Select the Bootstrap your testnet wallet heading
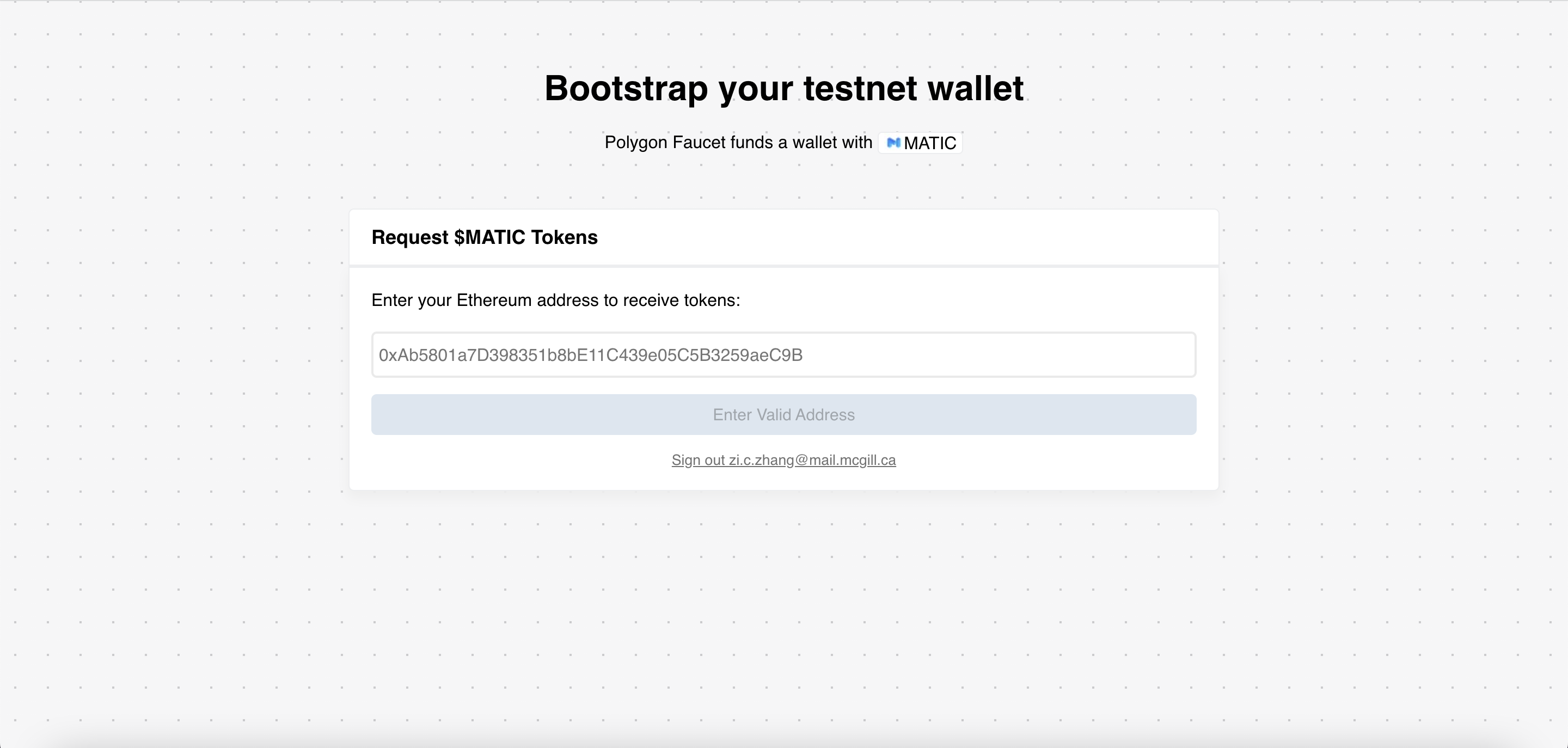 784,88
